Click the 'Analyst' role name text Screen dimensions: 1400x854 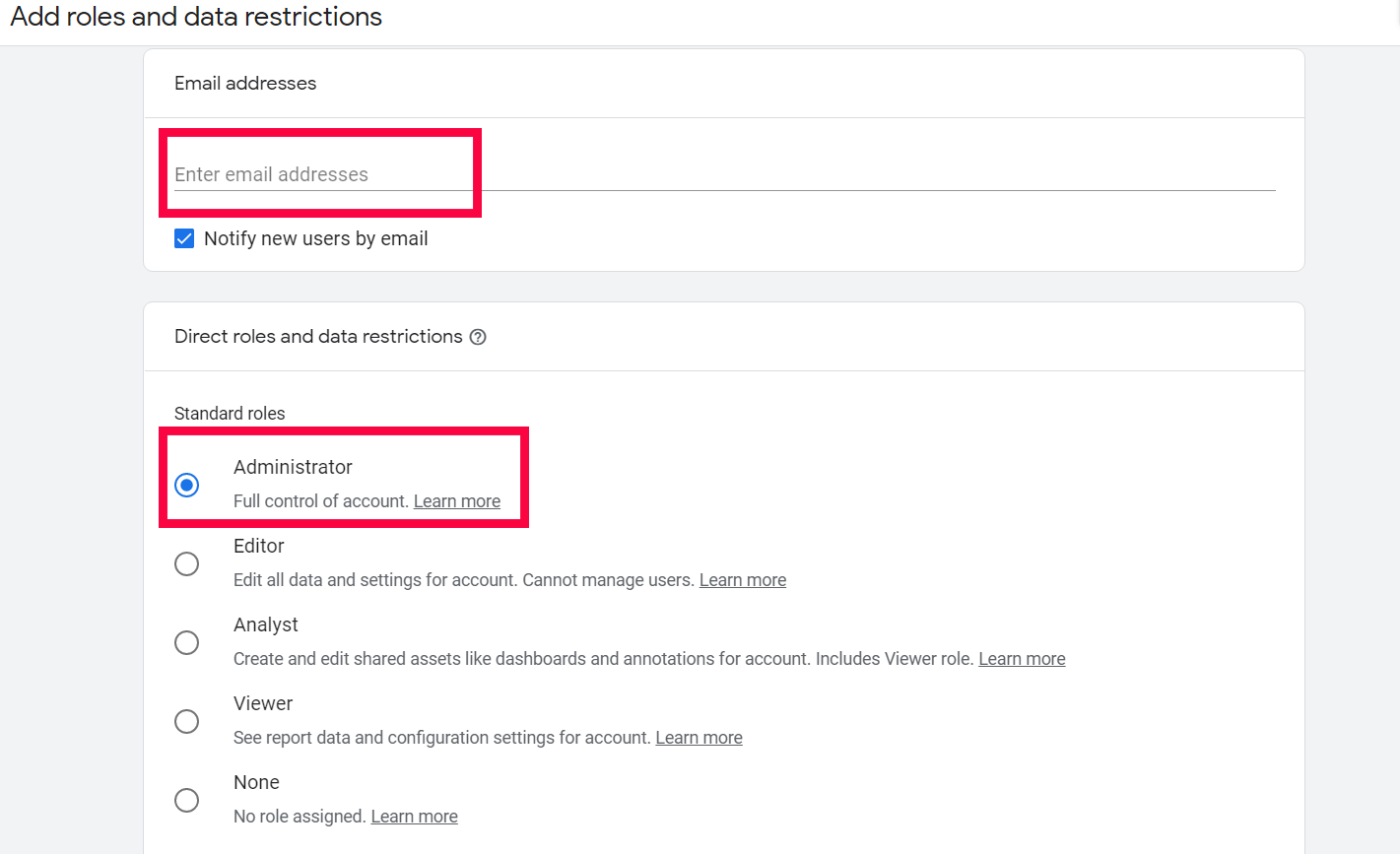coord(266,624)
